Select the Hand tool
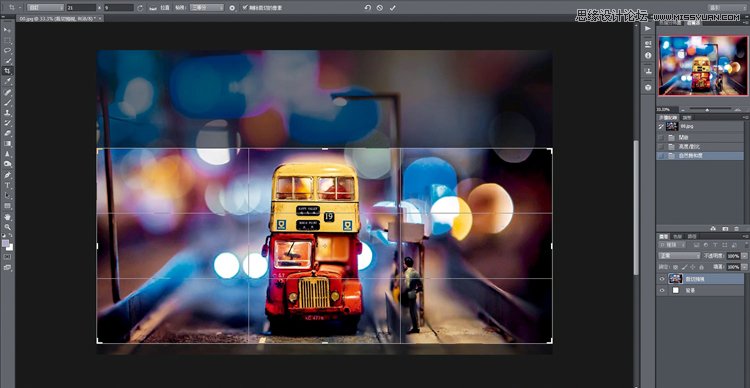750x388 pixels. 8,216
